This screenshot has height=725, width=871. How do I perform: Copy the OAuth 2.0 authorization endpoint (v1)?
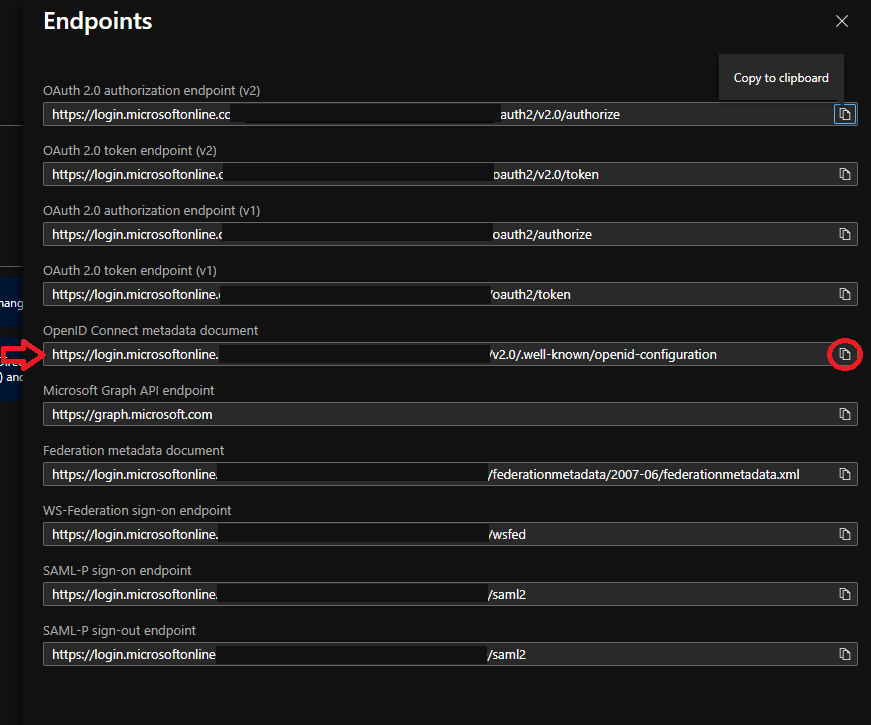[x=845, y=234]
